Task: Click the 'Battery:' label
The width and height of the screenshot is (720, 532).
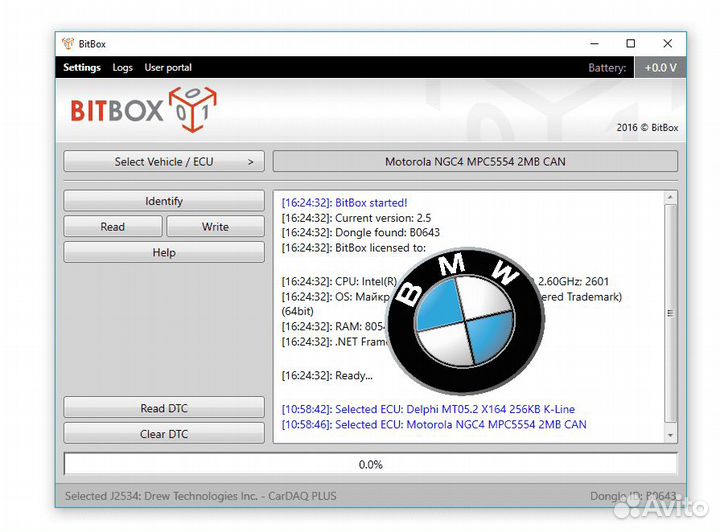Action: [x=607, y=68]
